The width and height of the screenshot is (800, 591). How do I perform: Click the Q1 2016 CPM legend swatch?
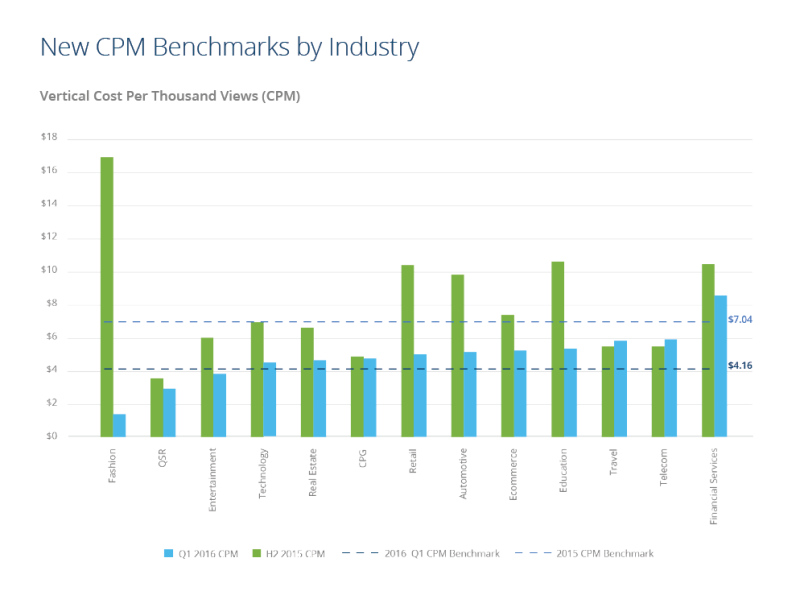point(168,553)
